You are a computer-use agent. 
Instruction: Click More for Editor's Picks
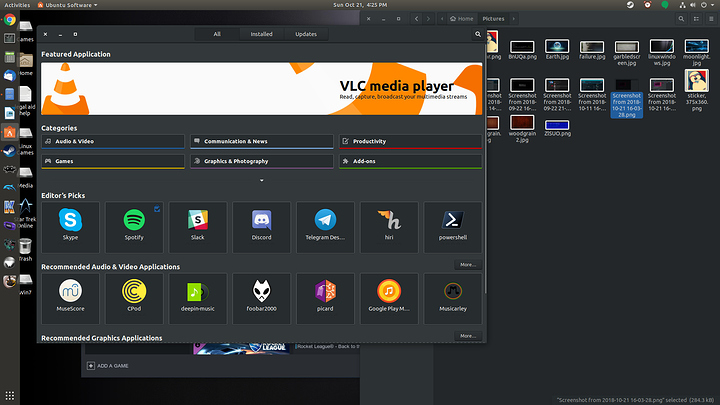tap(466, 265)
